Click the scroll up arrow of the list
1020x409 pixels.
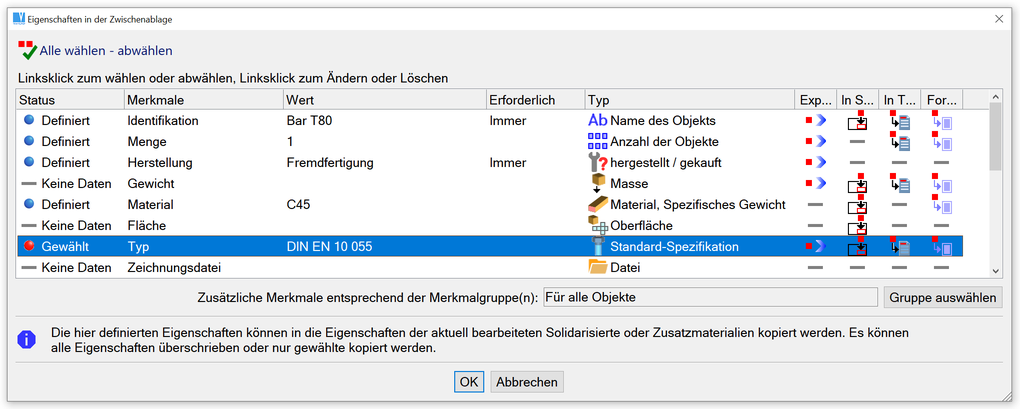click(x=994, y=100)
